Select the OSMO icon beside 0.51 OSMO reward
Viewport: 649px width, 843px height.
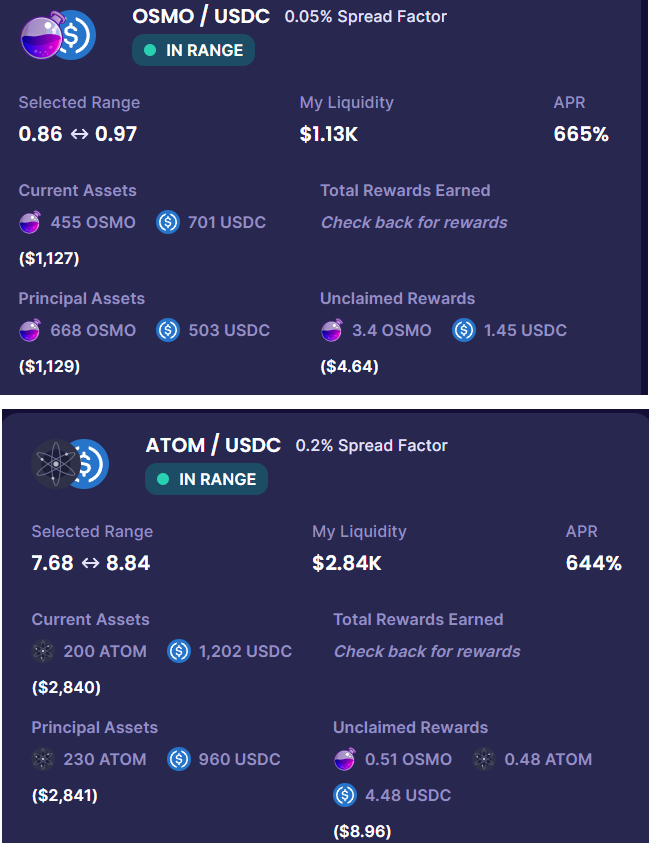[345, 759]
